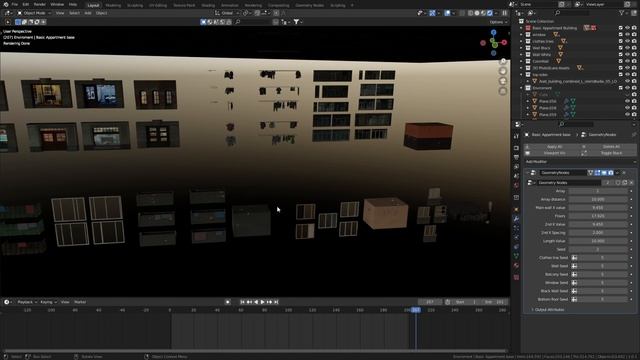Switch to Geometry Nodes workspace tab
640x360 pixels.
(309, 5)
